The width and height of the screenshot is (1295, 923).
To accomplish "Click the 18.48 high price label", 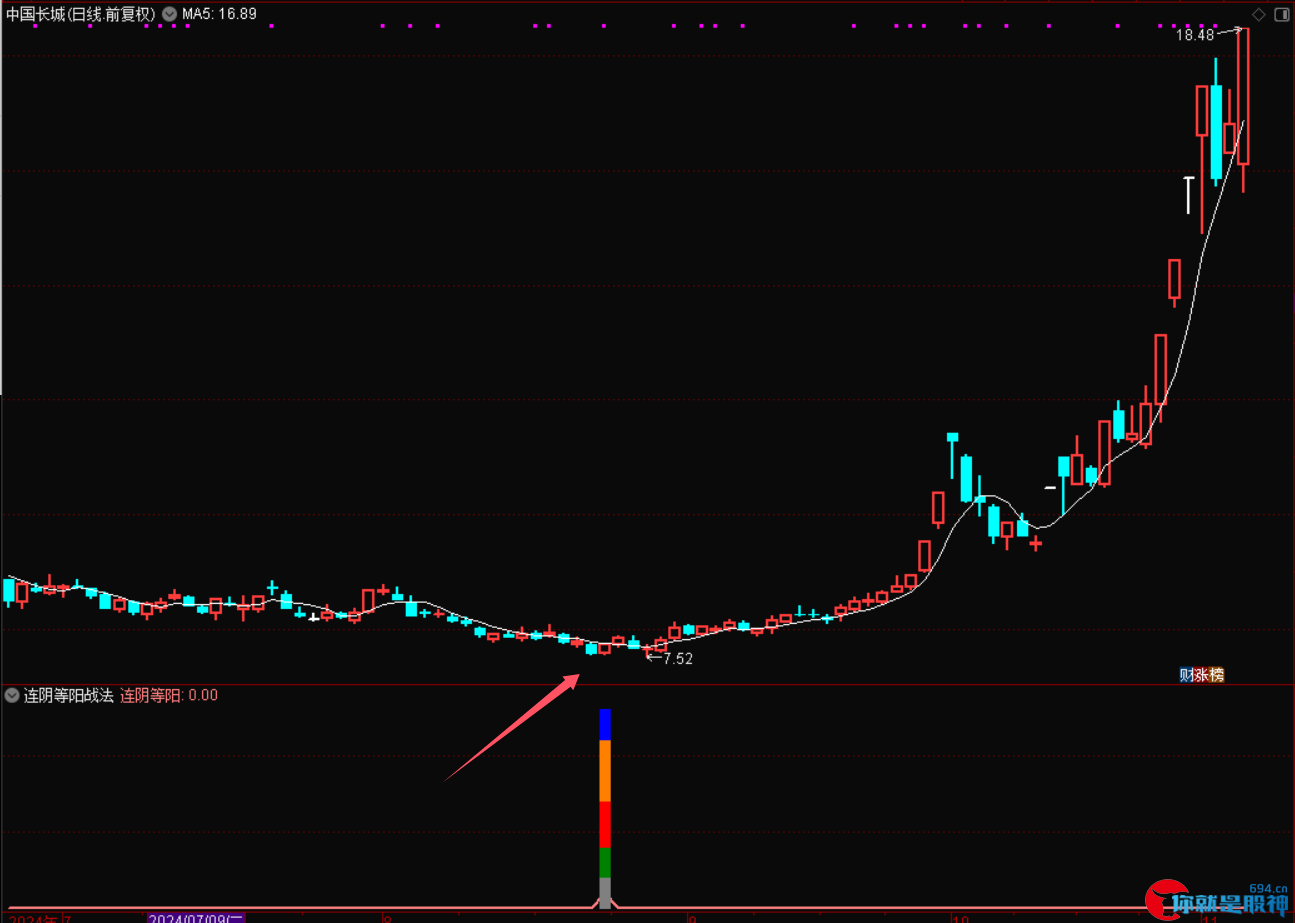I will (x=1194, y=35).
